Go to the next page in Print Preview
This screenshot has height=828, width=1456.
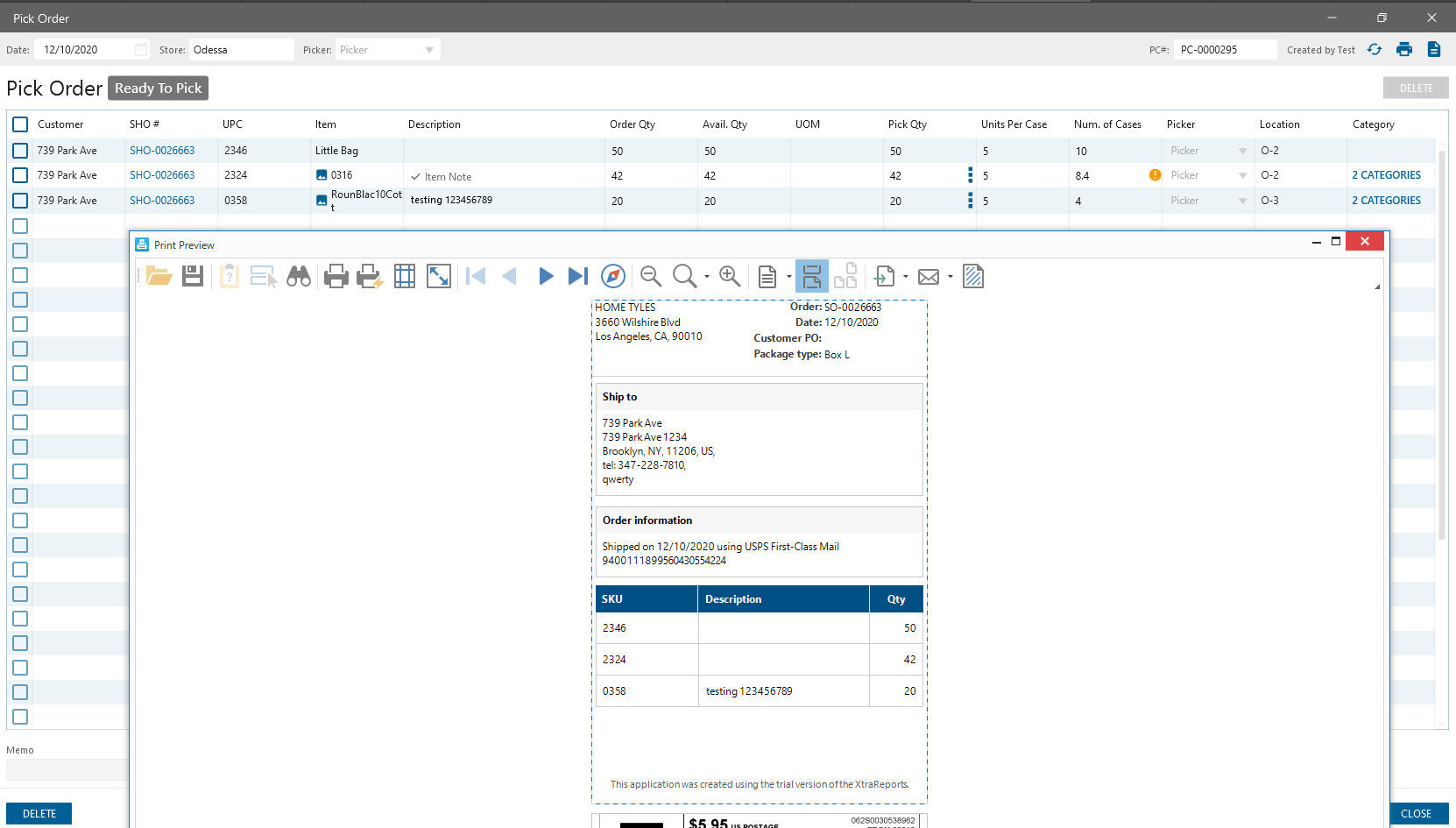545,277
